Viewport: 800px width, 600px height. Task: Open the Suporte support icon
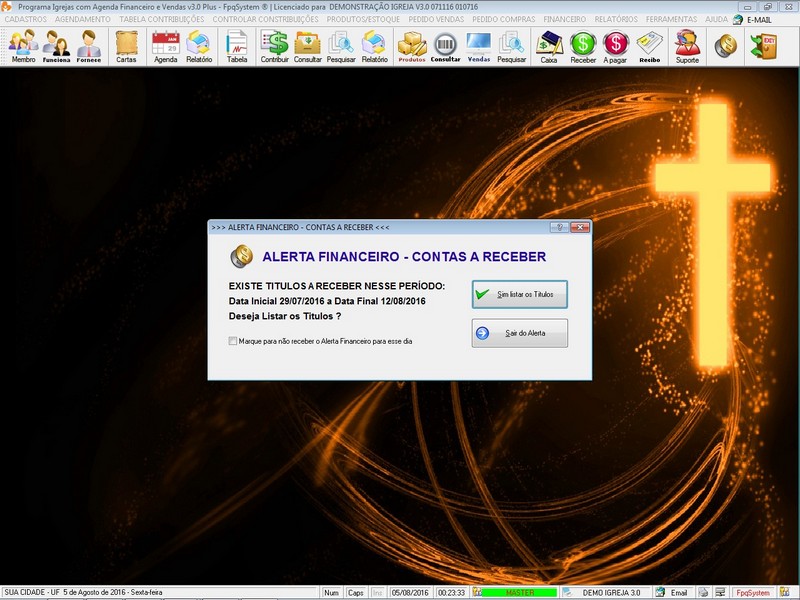[687, 46]
